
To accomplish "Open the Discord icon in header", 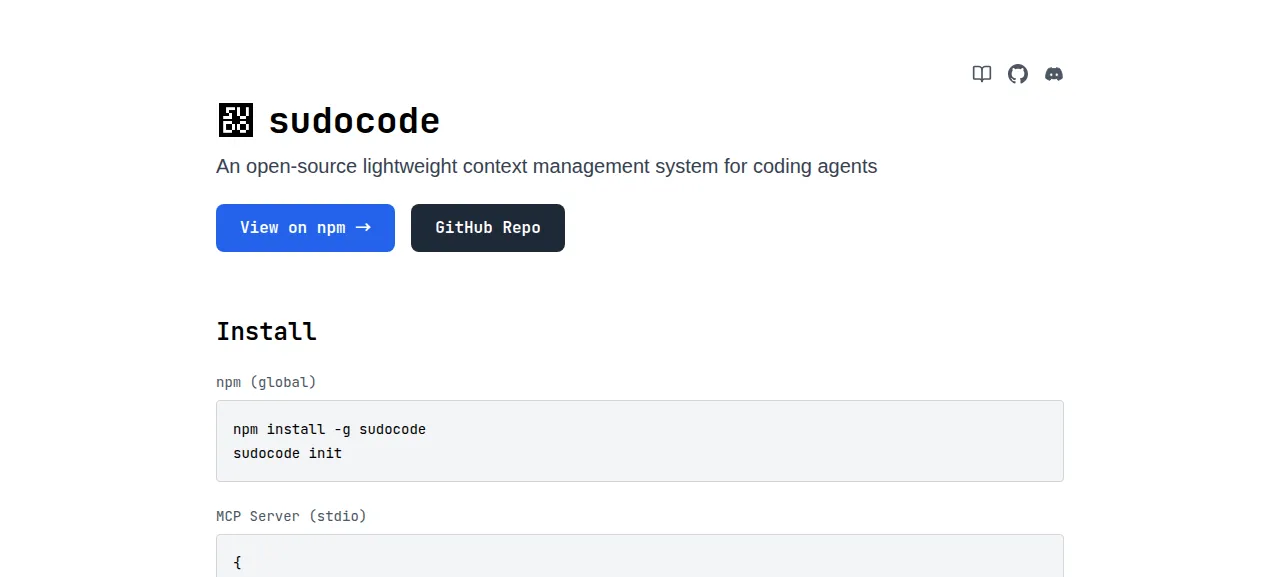I will 1054,74.
